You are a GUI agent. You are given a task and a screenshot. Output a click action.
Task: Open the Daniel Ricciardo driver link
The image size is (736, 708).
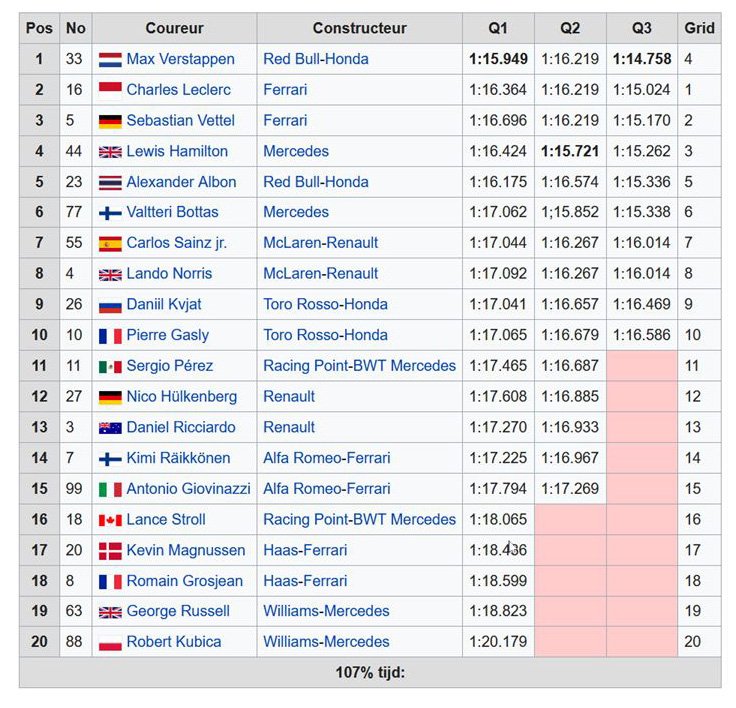(181, 427)
